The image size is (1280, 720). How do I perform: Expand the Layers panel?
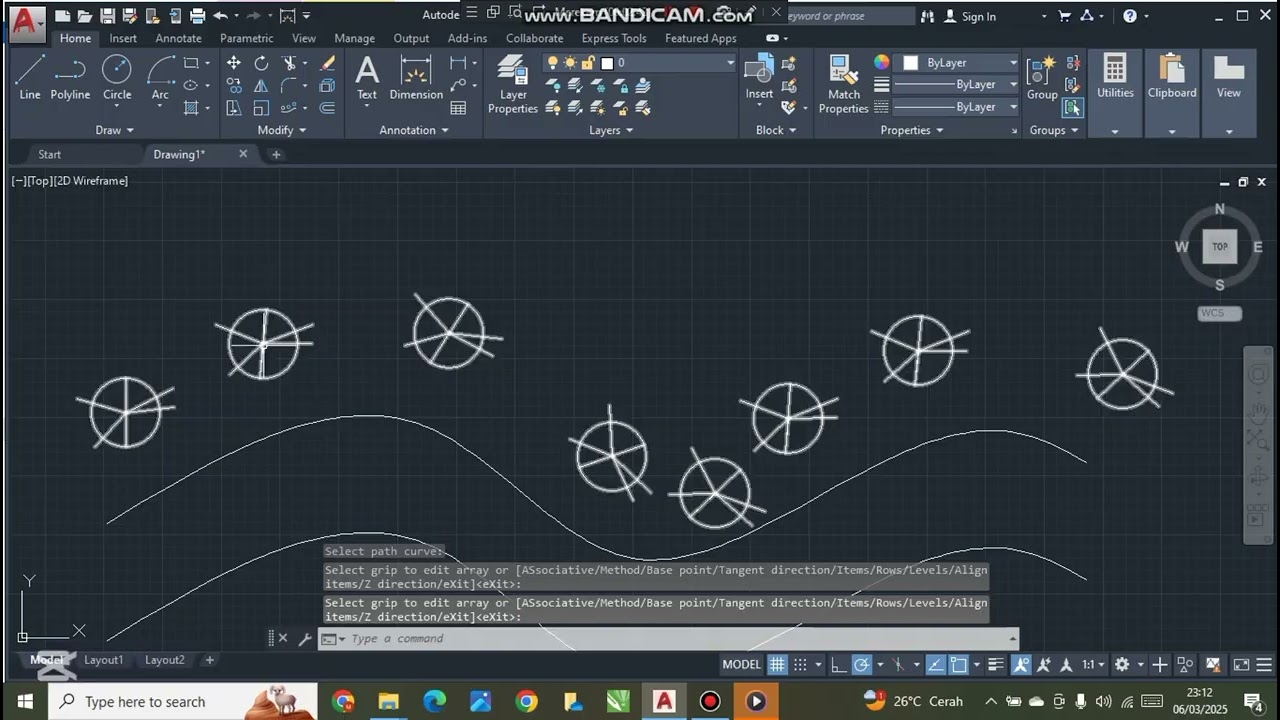[x=611, y=130]
